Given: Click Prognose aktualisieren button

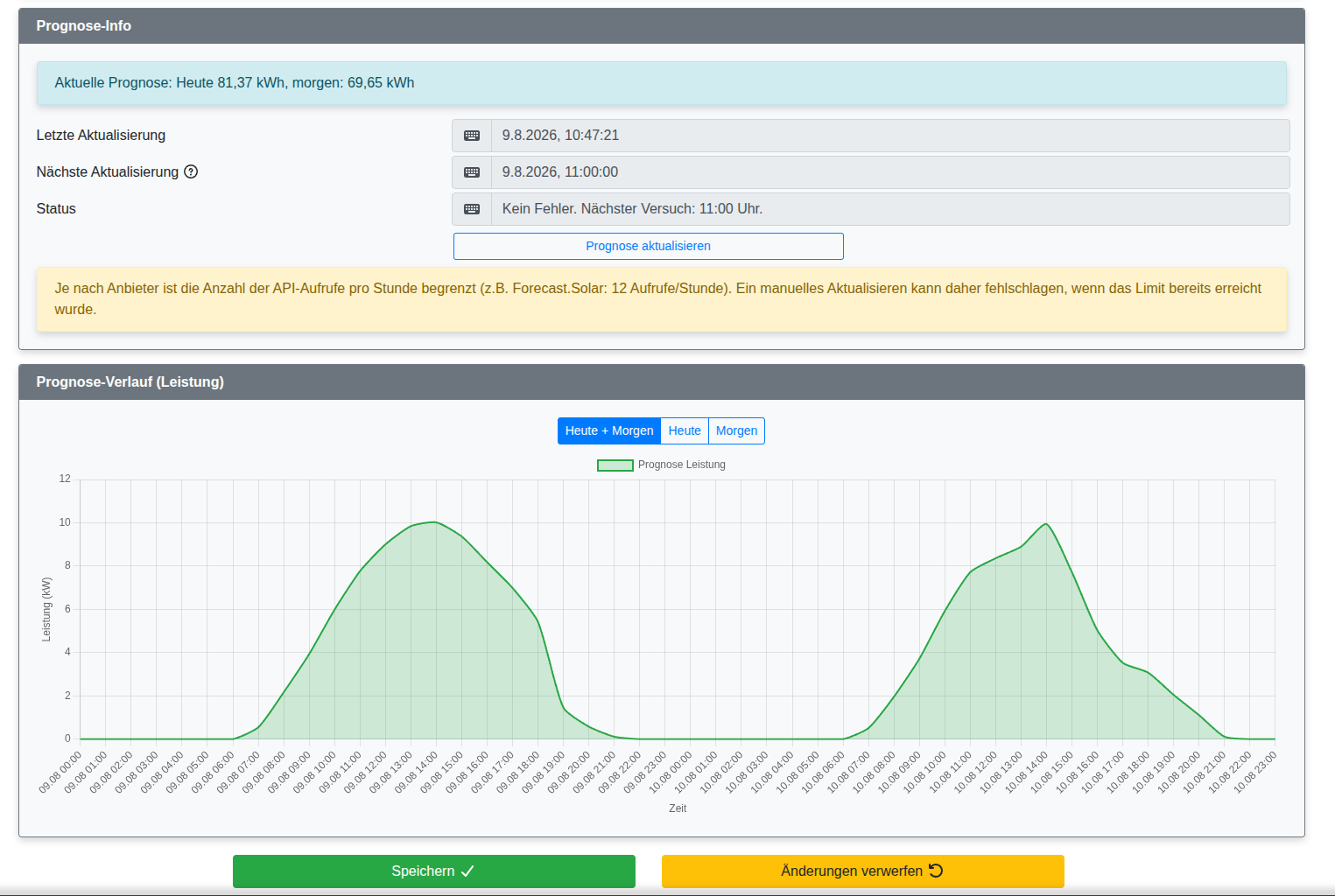Looking at the screenshot, I should click(648, 246).
